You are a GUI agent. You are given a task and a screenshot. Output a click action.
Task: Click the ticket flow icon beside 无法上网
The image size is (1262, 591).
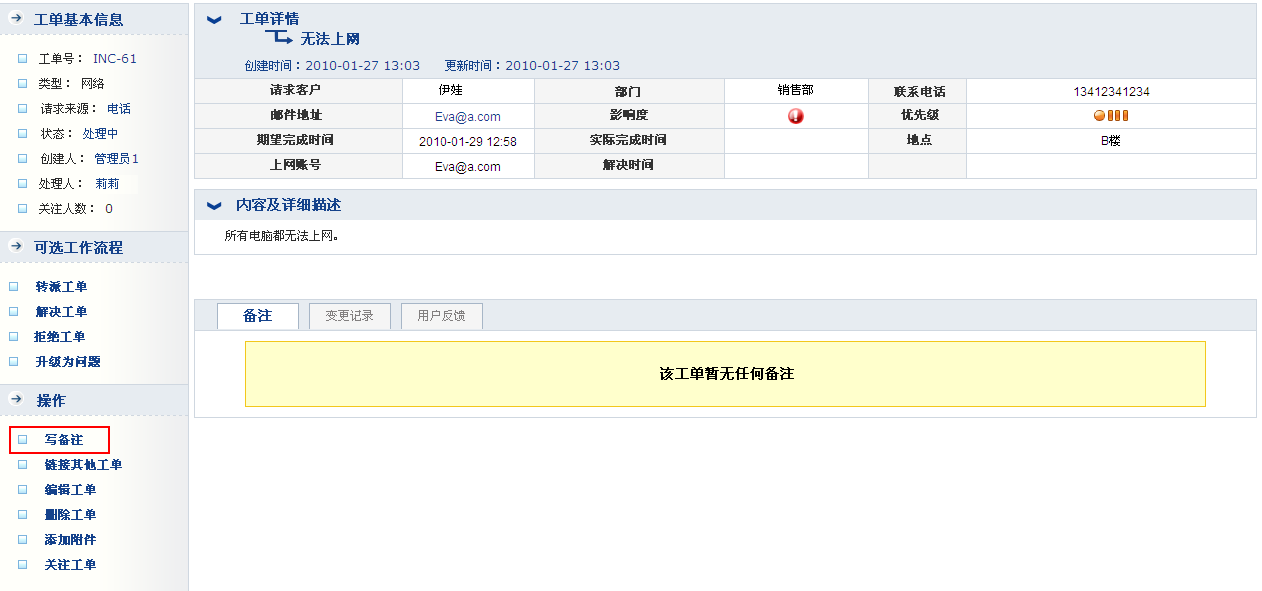point(278,38)
